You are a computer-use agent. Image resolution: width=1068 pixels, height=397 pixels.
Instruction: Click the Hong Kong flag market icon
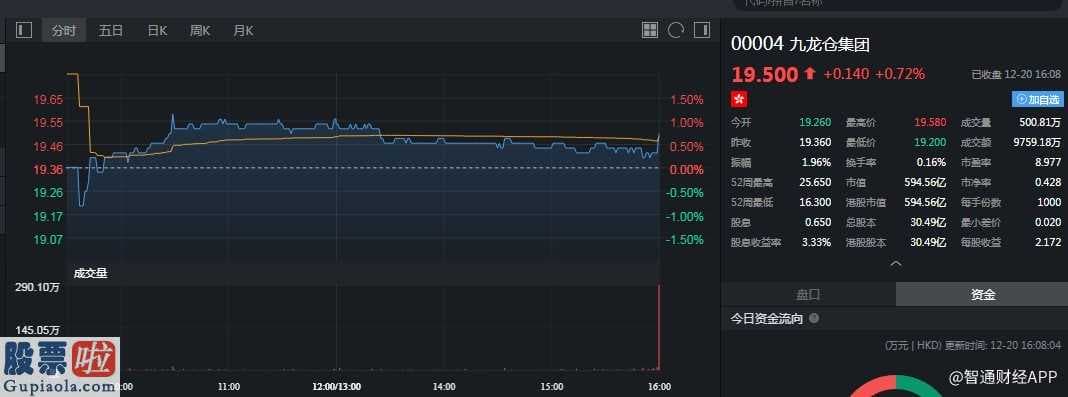(739, 99)
